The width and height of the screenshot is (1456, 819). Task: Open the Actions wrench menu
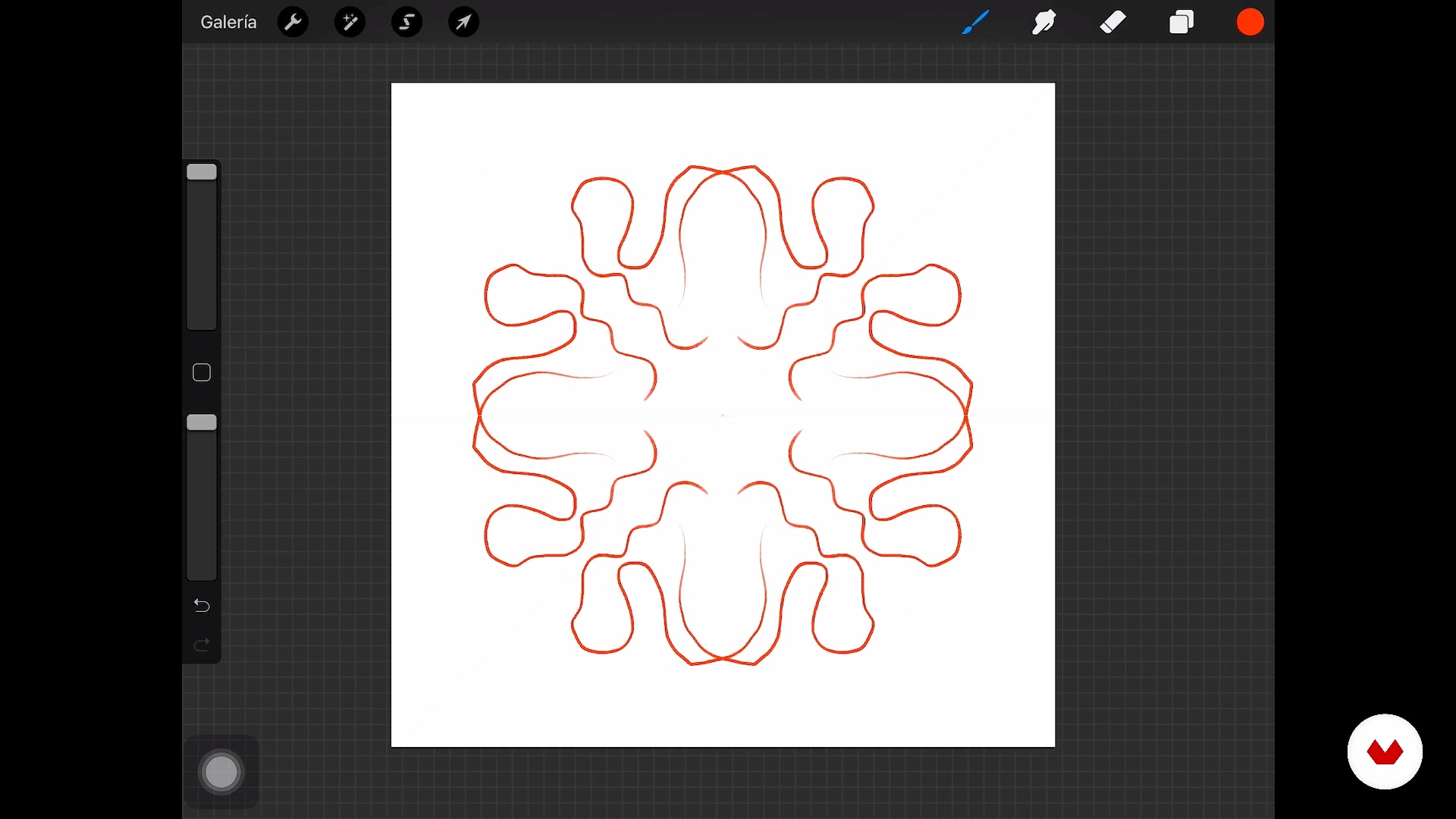tap(293, 23)
